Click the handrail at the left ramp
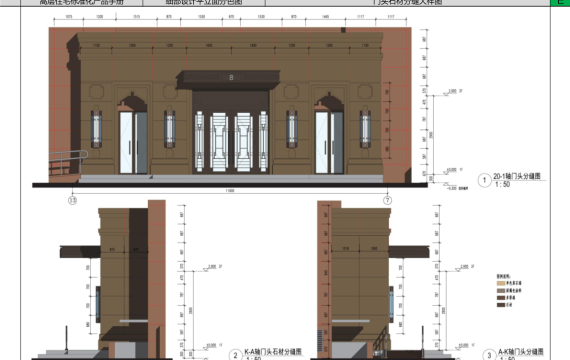Screen dimensions: 570x360 point(67,162)
